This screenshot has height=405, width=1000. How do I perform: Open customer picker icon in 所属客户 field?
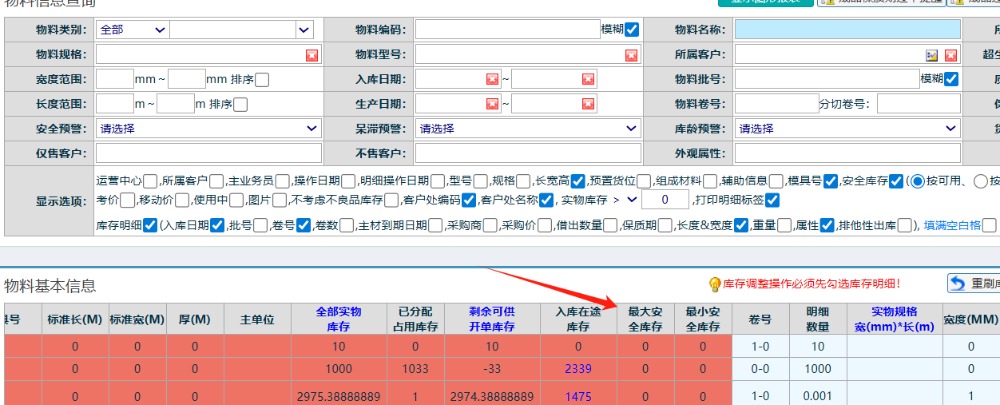pos(932,55)
